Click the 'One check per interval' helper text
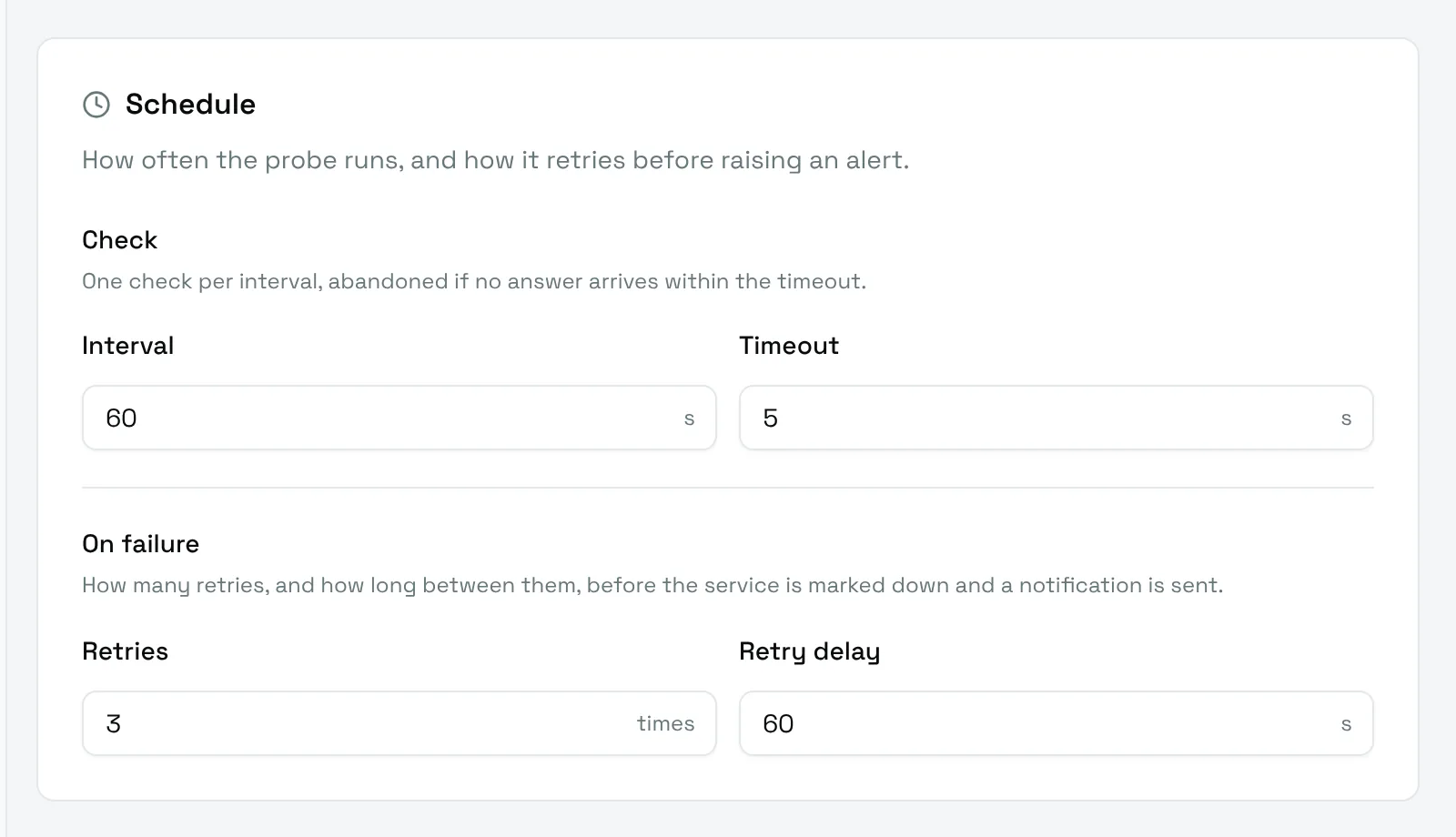The width and height of the screenshot is (1456, 837). [474, 281]
